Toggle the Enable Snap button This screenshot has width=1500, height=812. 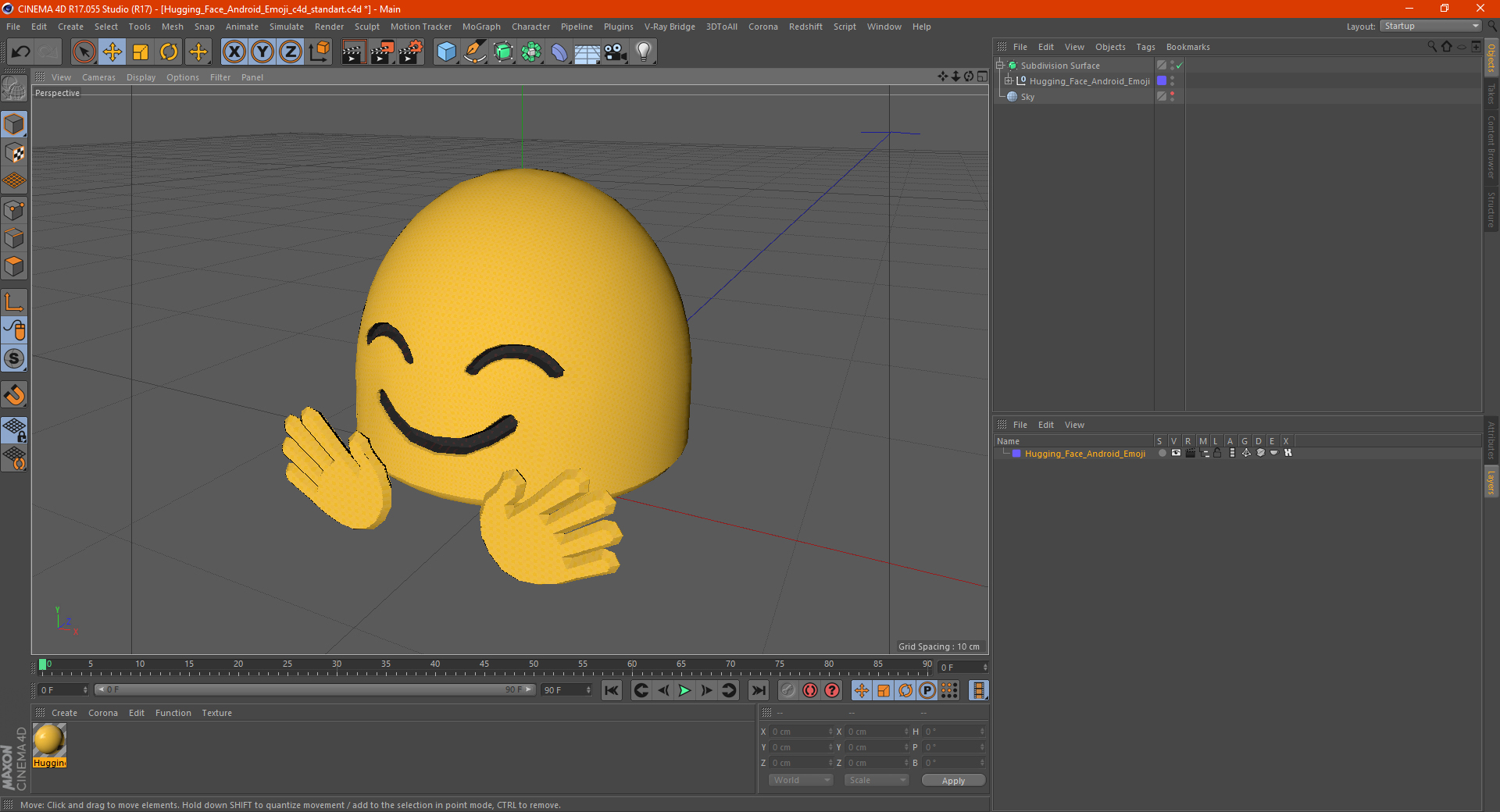point(15,395)
